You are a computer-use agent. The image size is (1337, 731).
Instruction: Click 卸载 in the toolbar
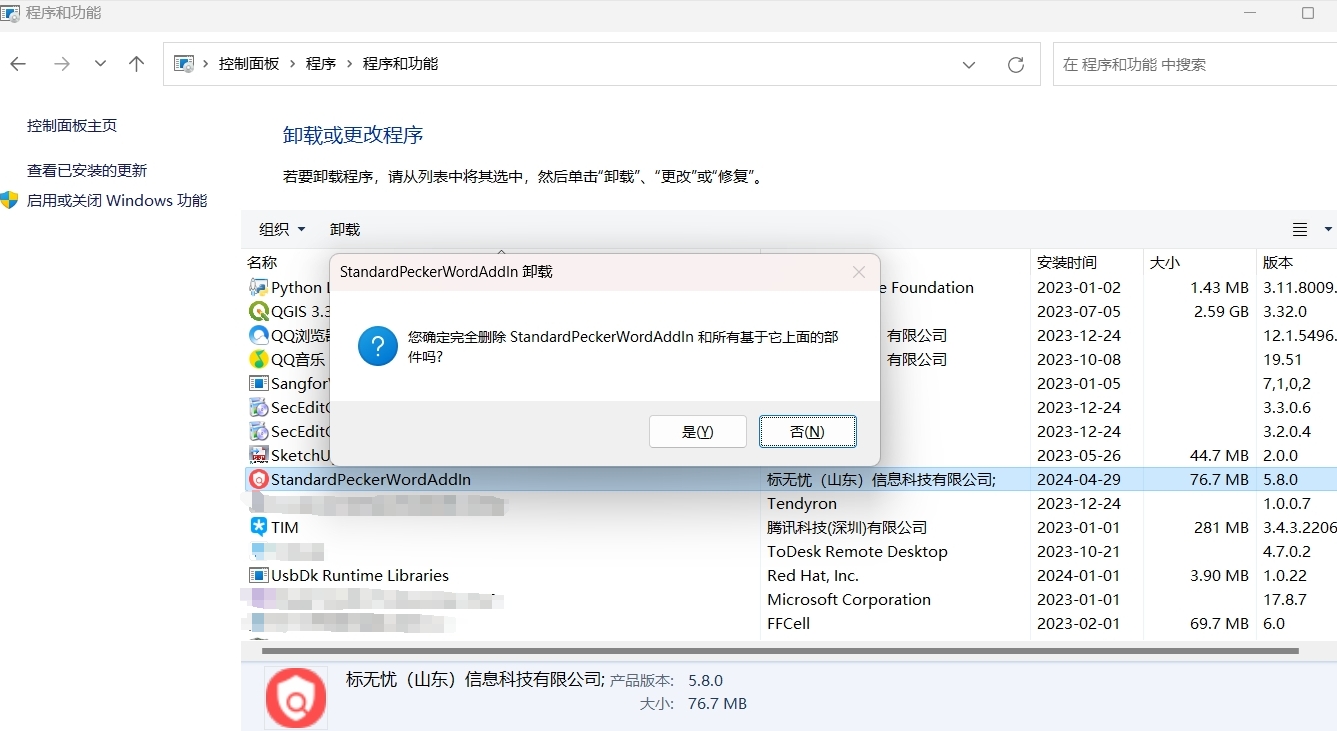(345, 230)
